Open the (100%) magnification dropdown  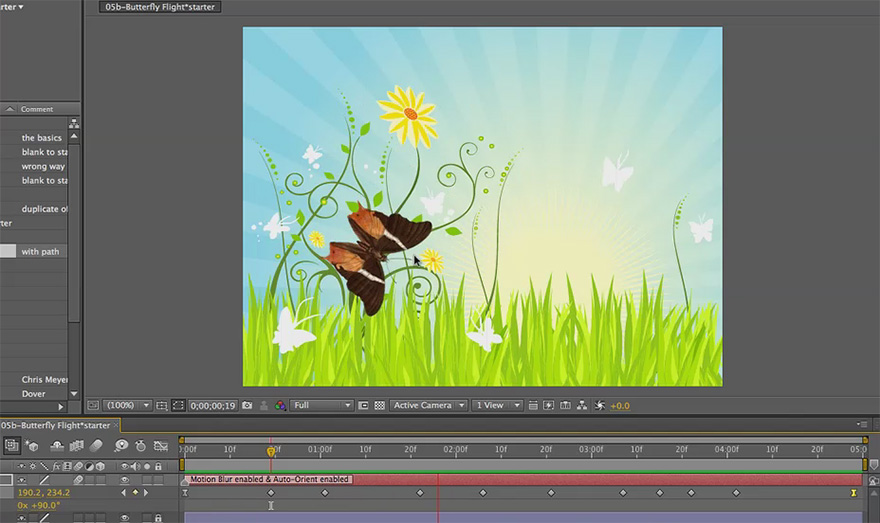(128, 405)
